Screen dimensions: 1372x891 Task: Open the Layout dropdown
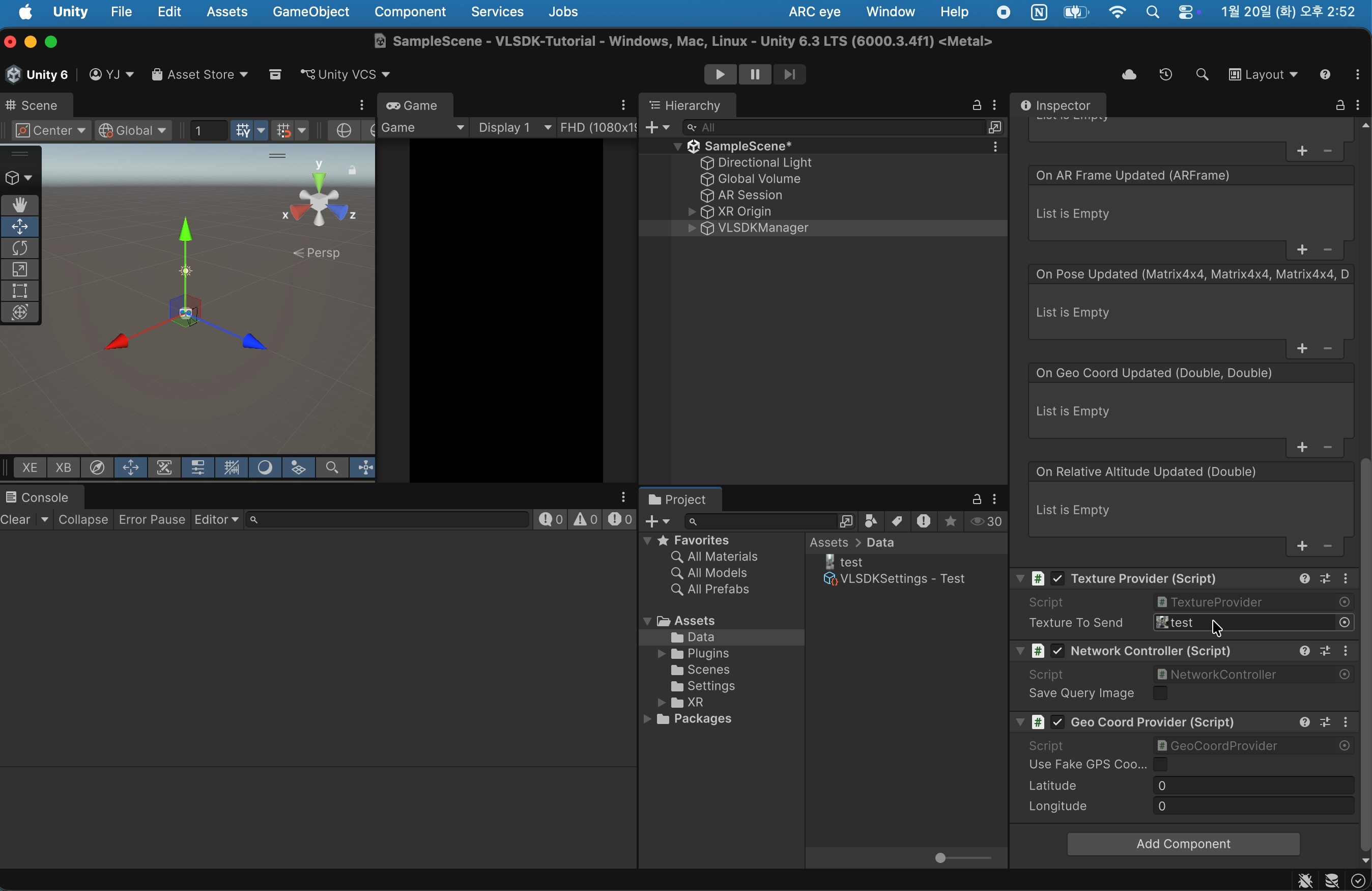tap(1263, 75)
